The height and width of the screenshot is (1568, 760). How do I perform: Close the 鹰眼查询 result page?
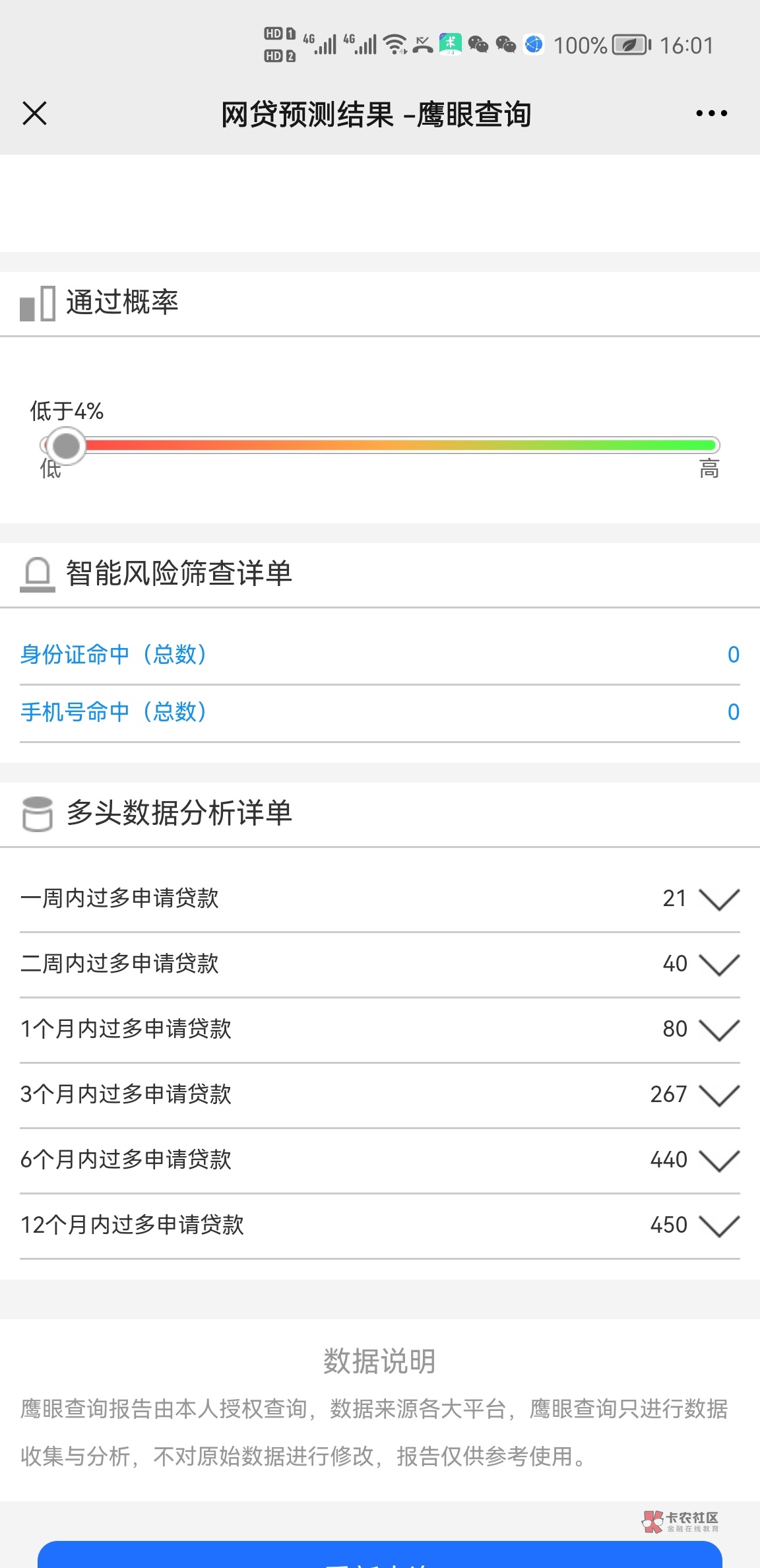34,114
